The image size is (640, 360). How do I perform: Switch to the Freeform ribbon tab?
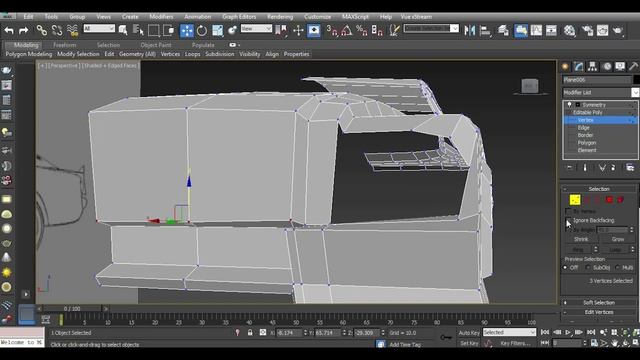[x=64, y=45]
